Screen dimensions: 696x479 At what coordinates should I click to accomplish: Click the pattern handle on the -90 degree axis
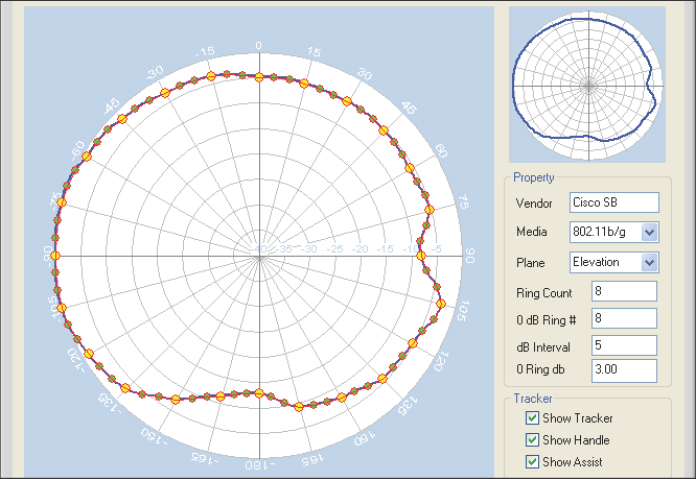[55, 256]
